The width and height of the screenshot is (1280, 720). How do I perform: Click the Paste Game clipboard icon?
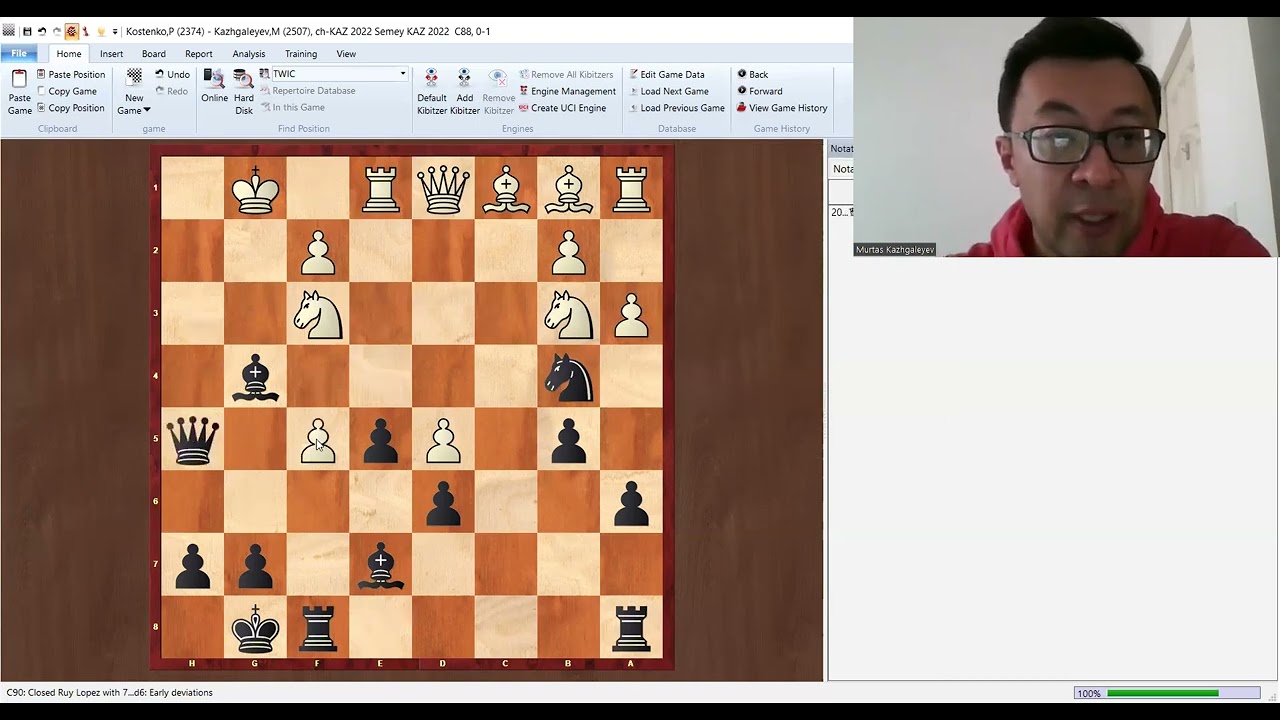[19, 80]
